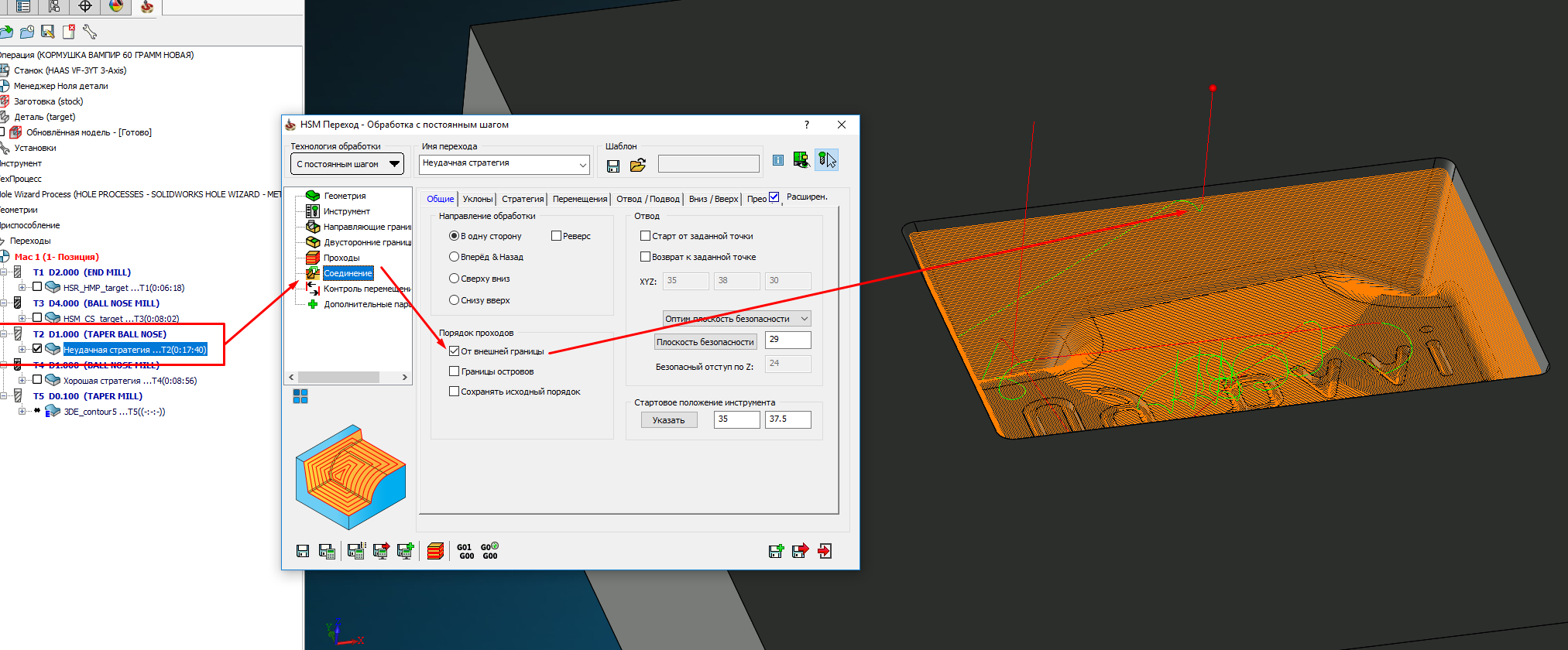Uncheck От внешней границы checkbox

tap(455, 351)
